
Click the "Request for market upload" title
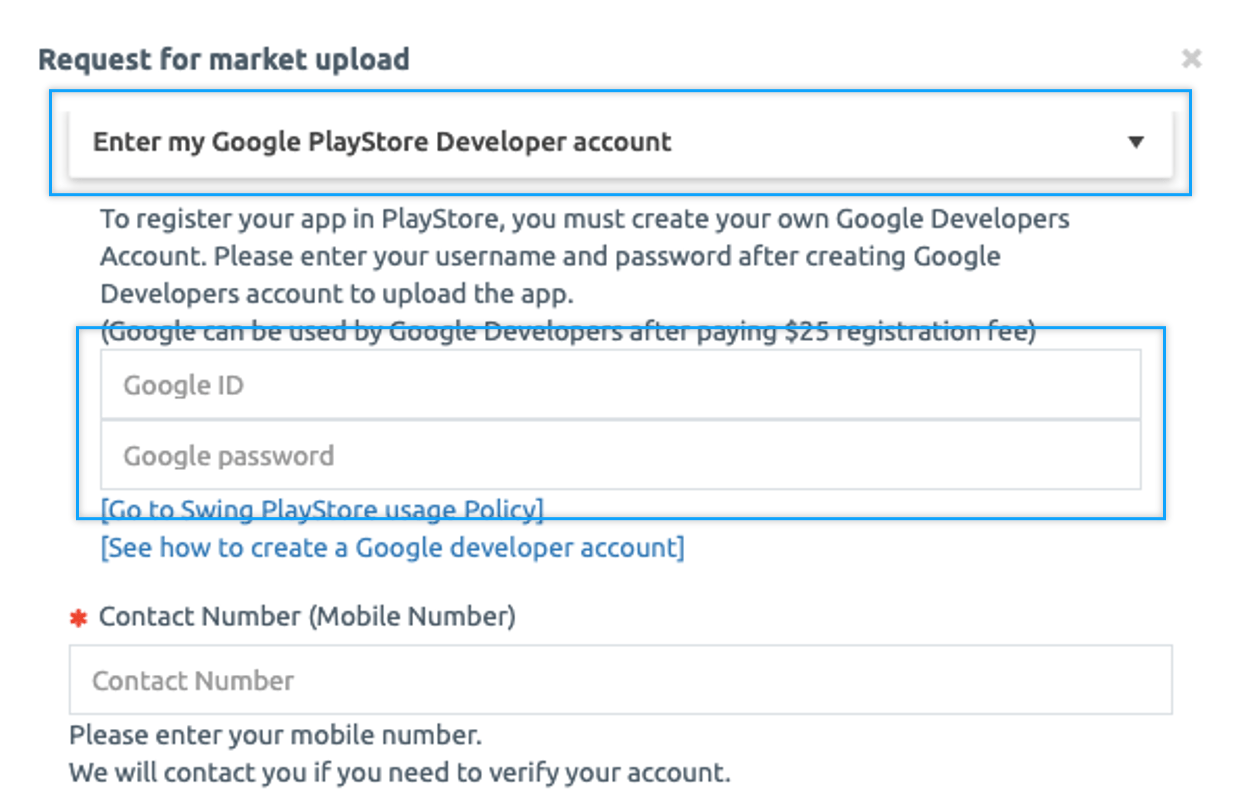tap(224, 59)
